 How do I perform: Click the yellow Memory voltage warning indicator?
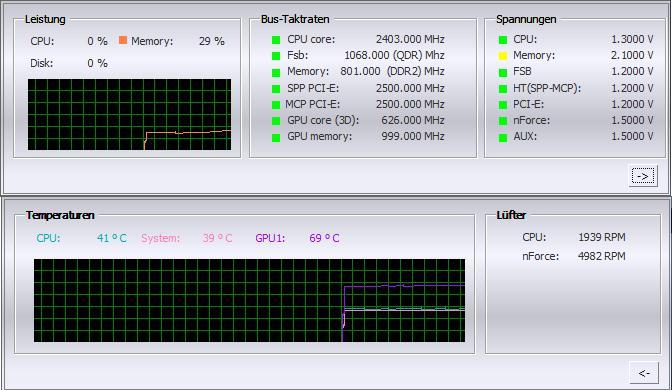pos(503,56)
